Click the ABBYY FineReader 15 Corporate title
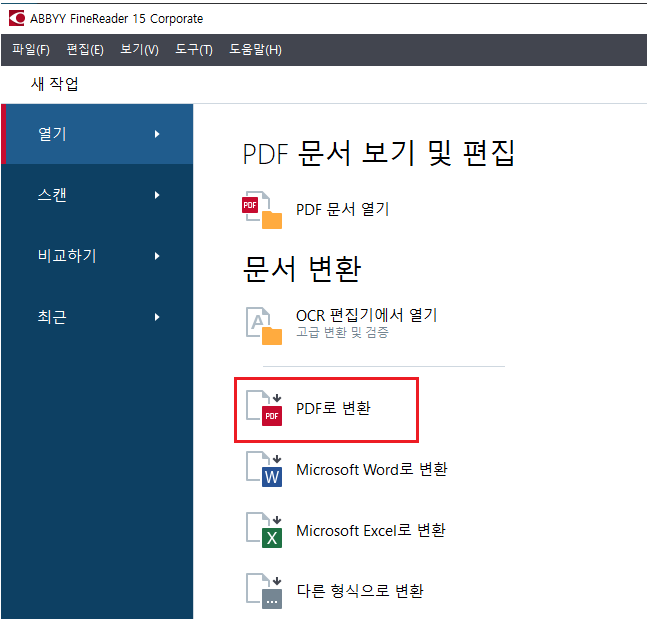The height and width of the screenshot is (625, 657). [116, 19]
